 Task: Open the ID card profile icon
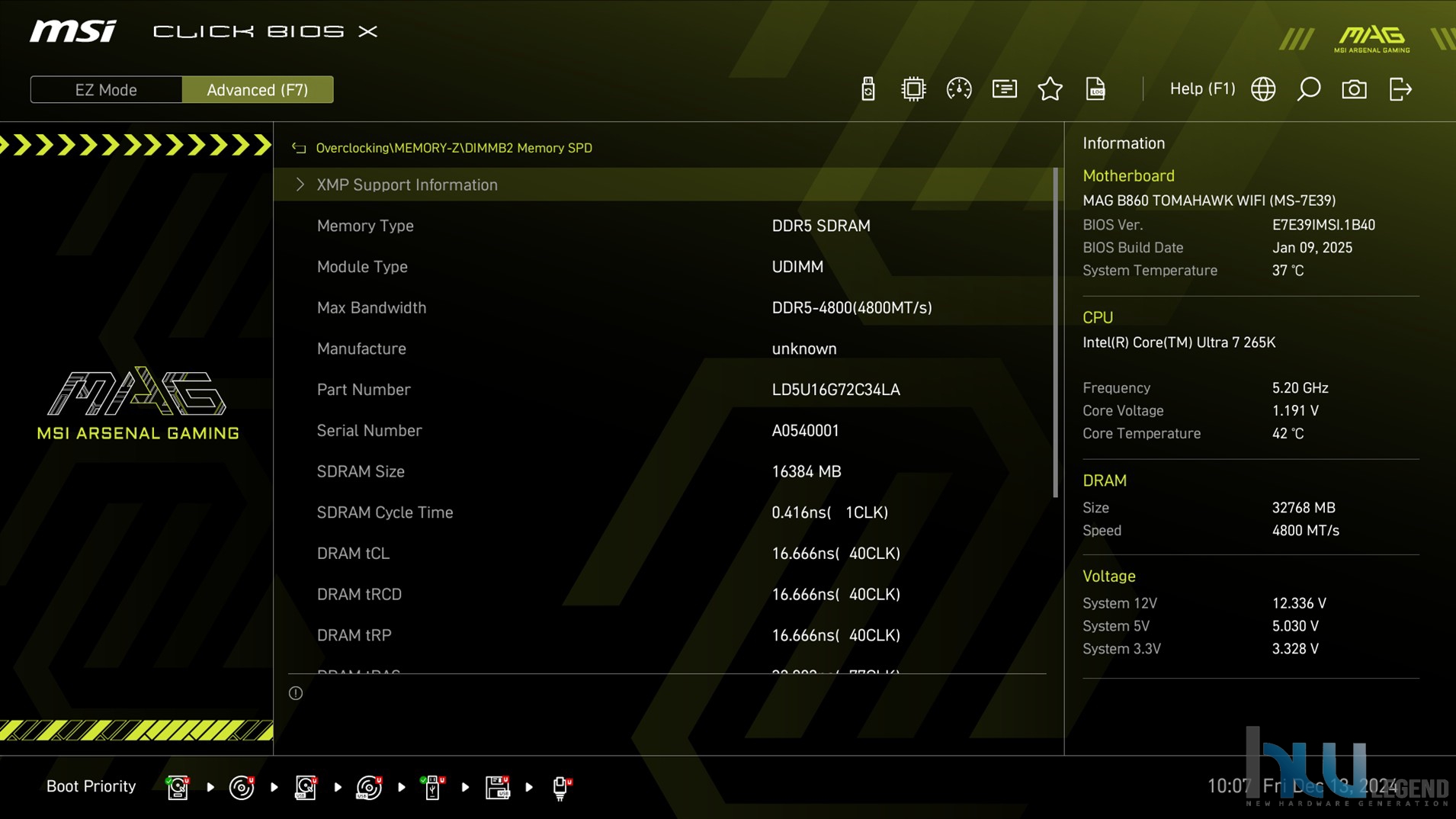[1005, 89]
